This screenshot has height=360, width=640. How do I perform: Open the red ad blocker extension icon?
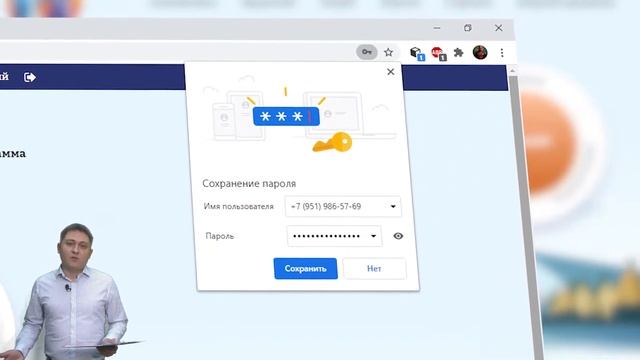click(x=438, y=53)
